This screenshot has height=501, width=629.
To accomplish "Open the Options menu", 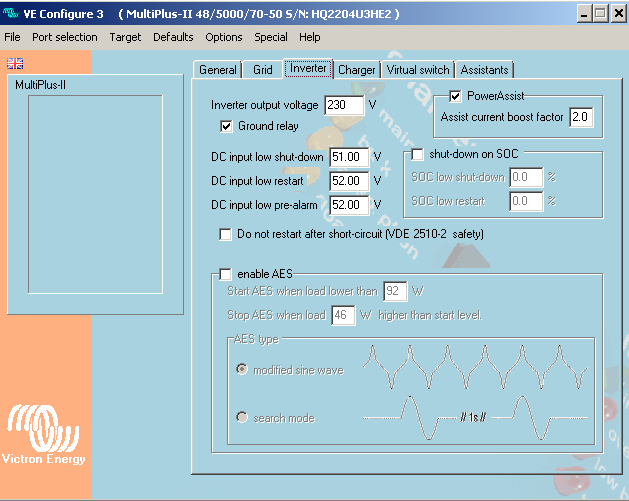I will pos(224,37).
